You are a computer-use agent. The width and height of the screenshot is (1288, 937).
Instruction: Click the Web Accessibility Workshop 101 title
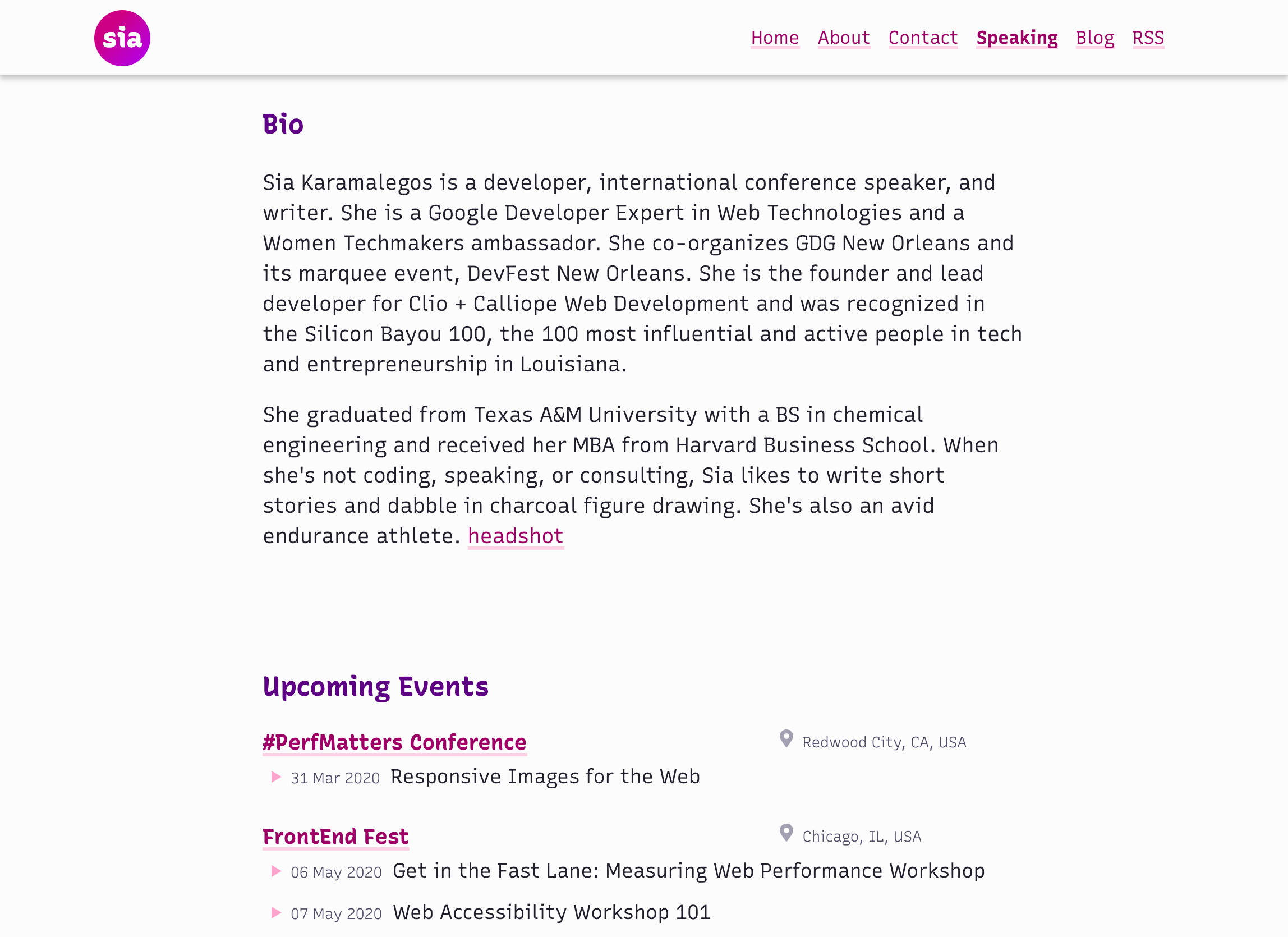[551, 912]
